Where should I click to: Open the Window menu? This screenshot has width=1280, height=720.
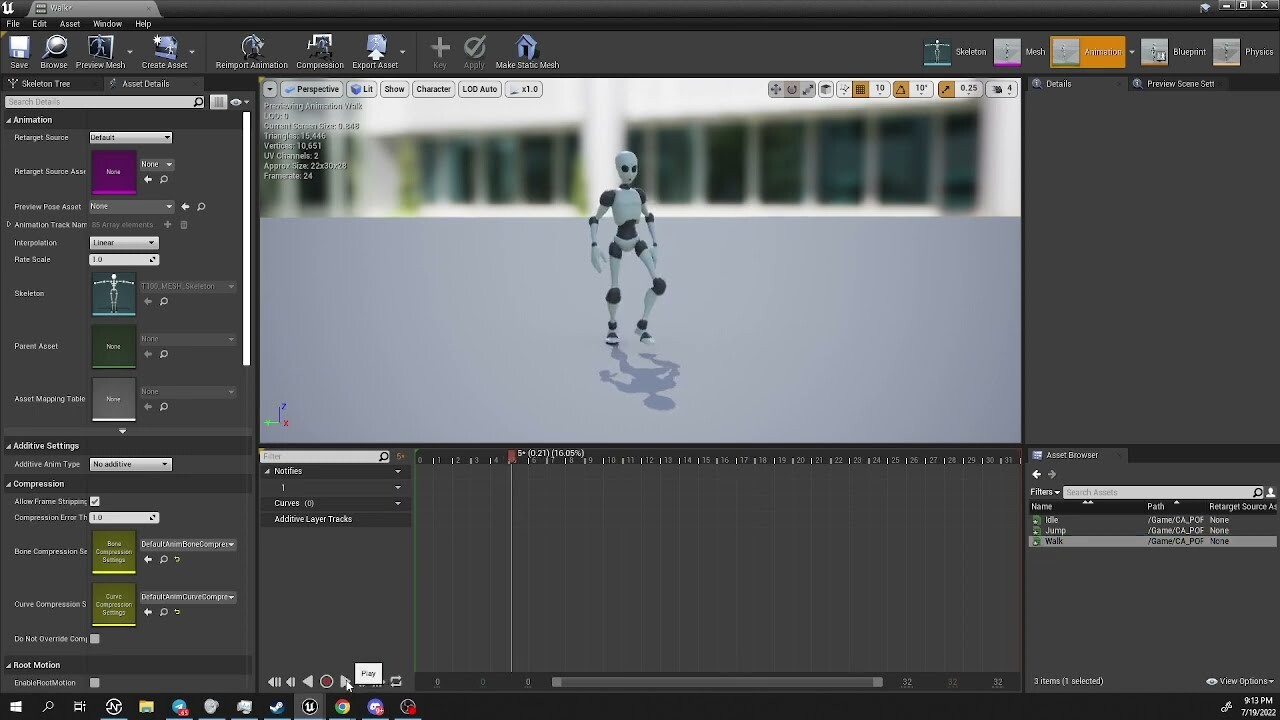coord(107,23)
